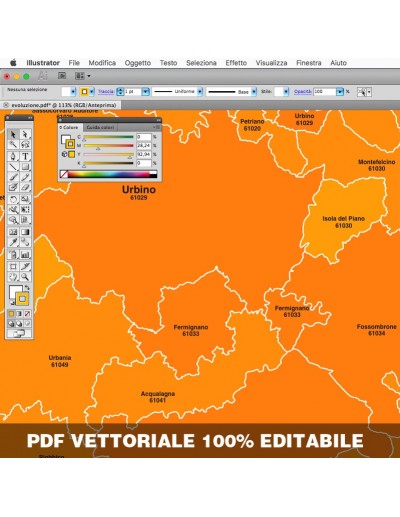Select the Free Transform tool
Image resolution: width=400 pixels, height=517 pixels.
(25, 209)
